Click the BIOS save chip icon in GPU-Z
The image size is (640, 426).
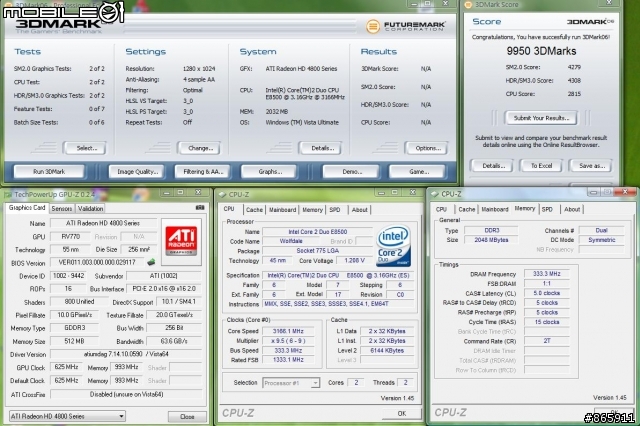pyautogui.click(x=151, y=262)
